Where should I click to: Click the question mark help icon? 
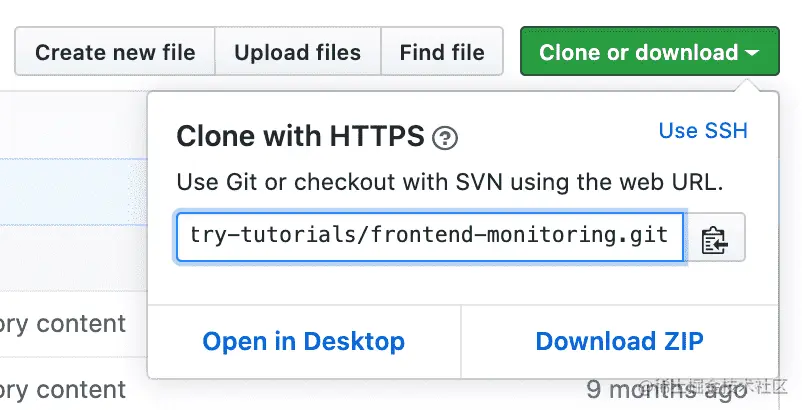[445, 138]
